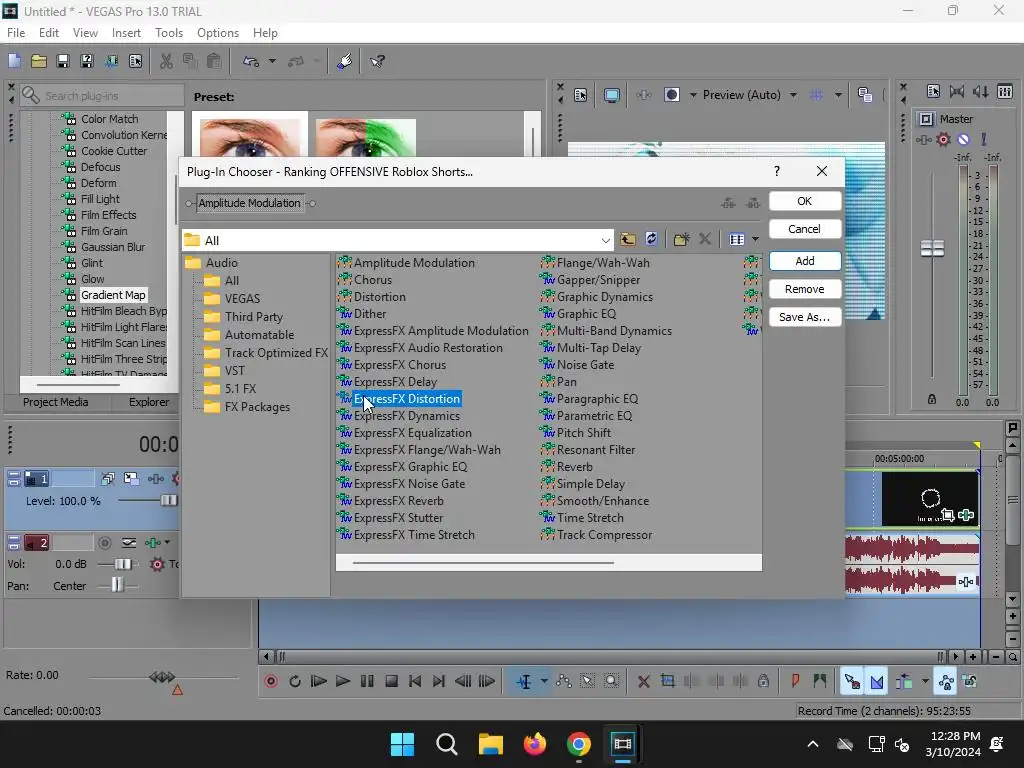Open the Split Screen View dropdown arrow

pyautogui.click(x=692, y=95)
